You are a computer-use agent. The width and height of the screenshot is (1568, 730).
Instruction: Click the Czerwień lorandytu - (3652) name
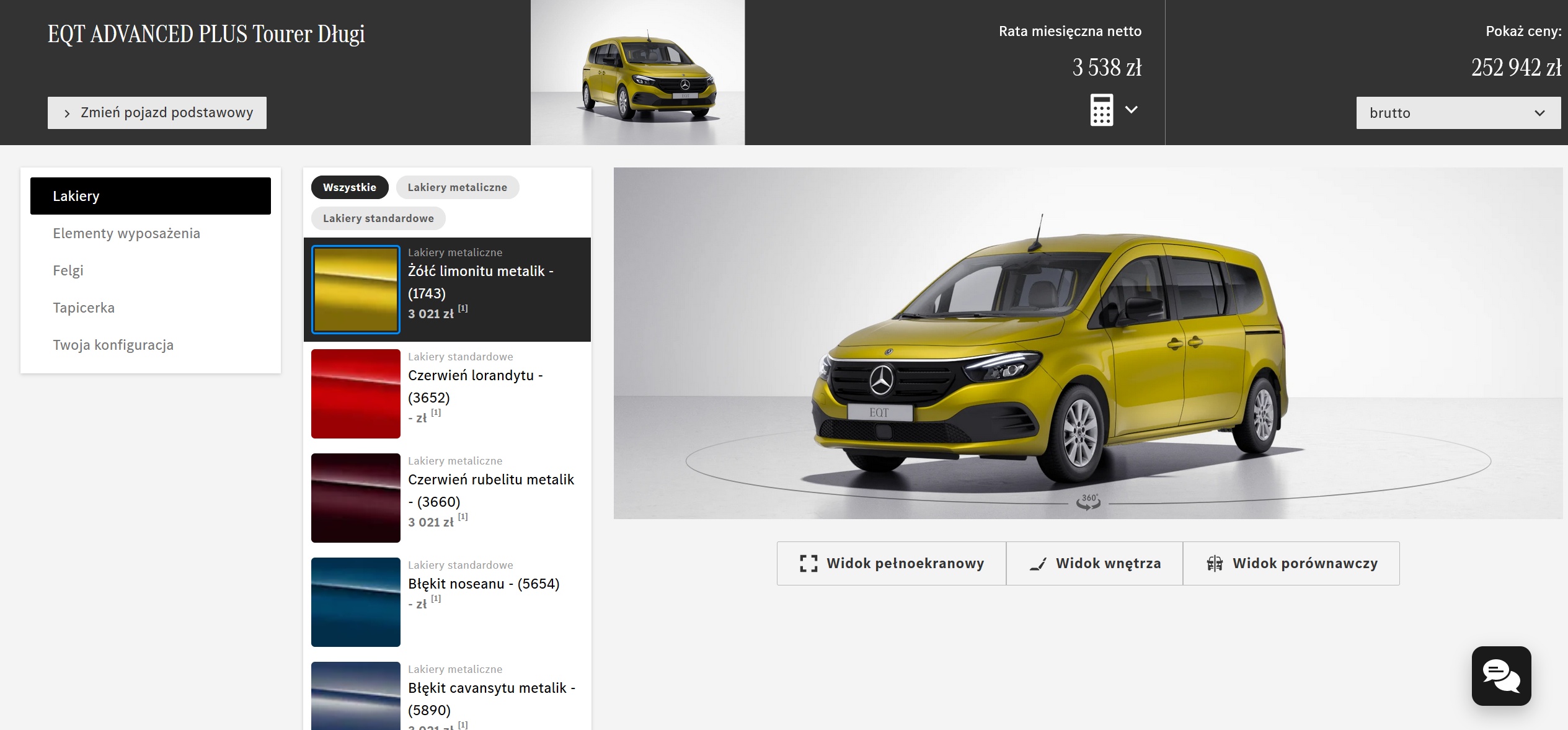476,386
